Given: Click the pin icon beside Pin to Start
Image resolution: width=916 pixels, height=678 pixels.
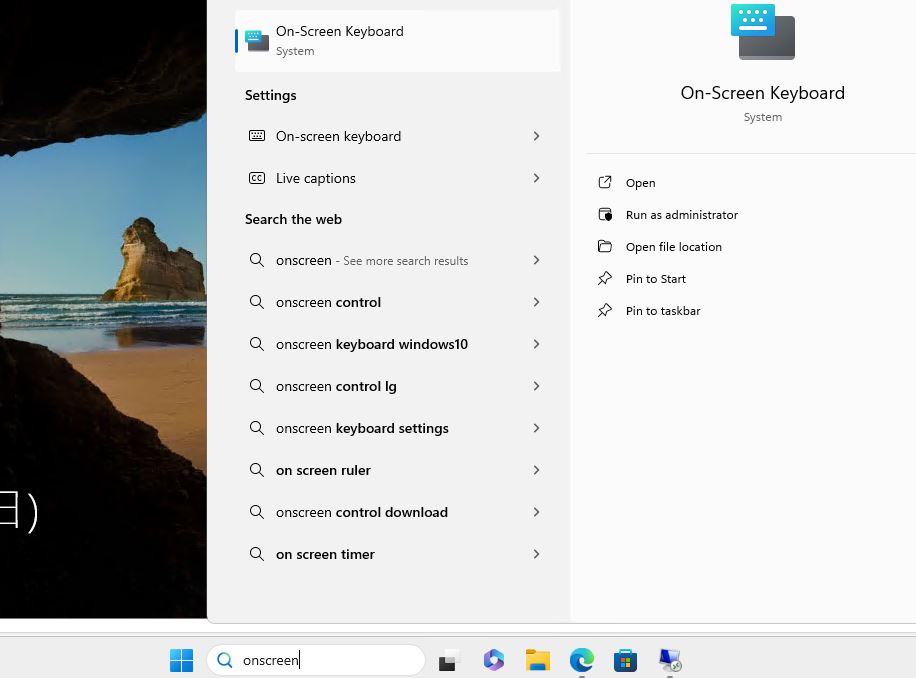Looking at the screenshot, I should click(605, 279).
